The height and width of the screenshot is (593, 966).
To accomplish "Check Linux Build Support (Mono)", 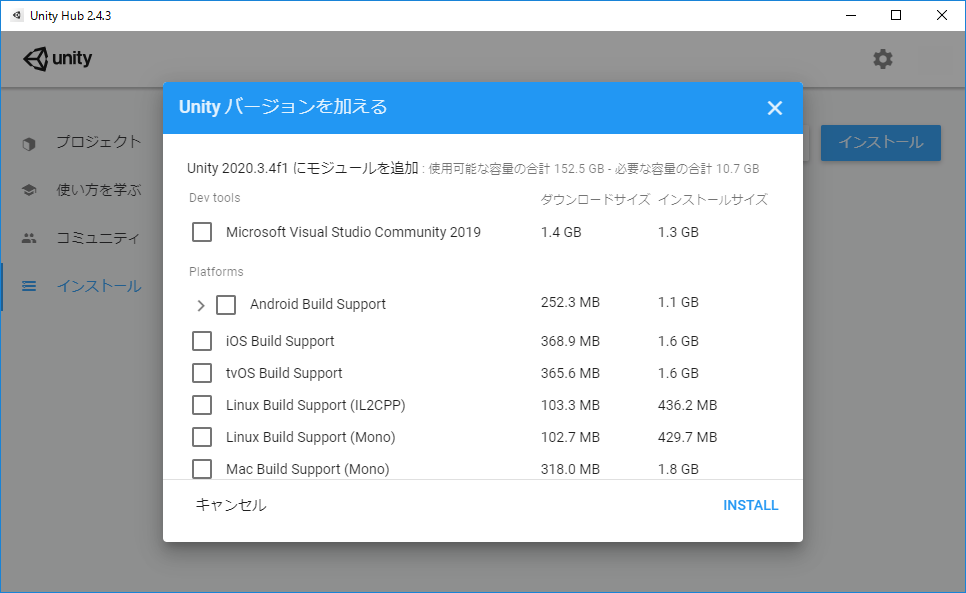I will [202, 437].
